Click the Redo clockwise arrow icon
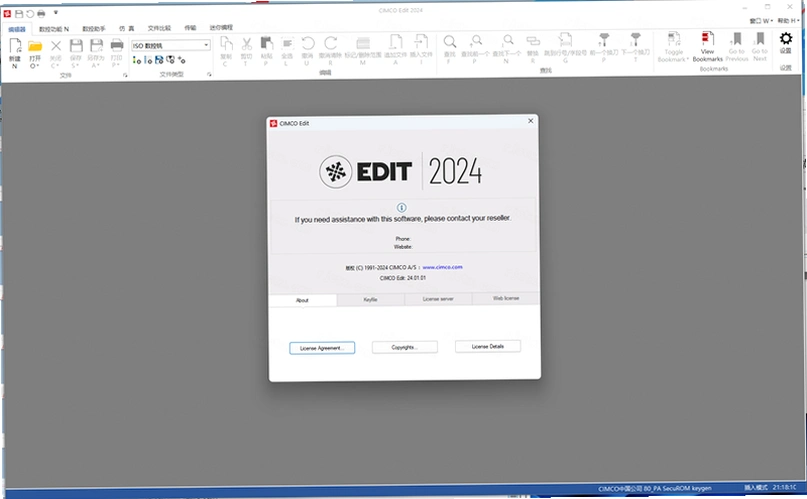This screenshot has height=499, width=807. click(x=330, y=44)
